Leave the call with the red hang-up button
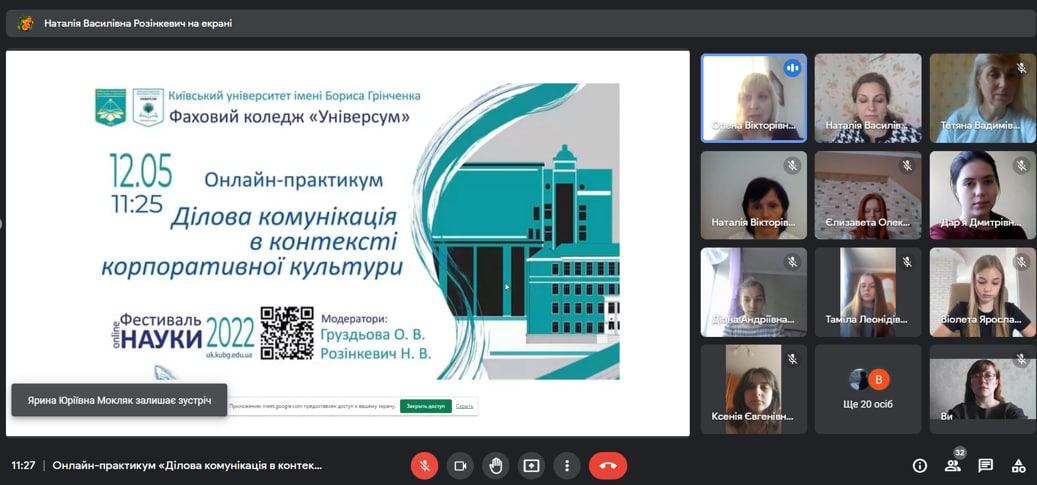This screenshot has height=485, width=1037. coord(608,466)
